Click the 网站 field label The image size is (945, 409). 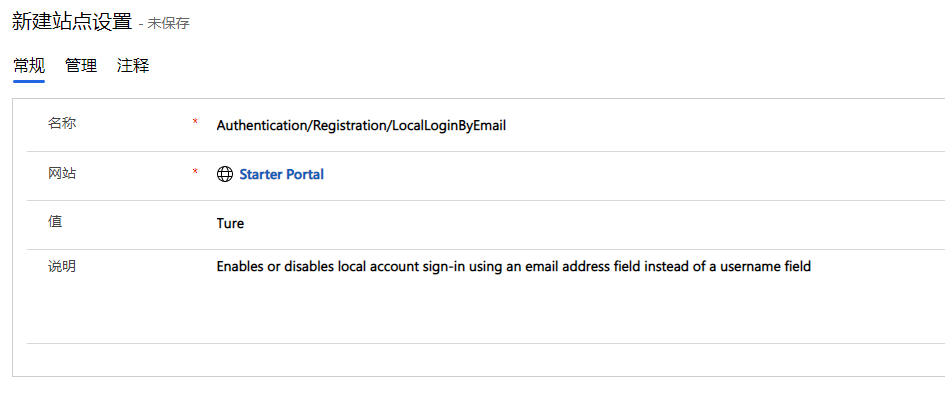click(62, 173)
